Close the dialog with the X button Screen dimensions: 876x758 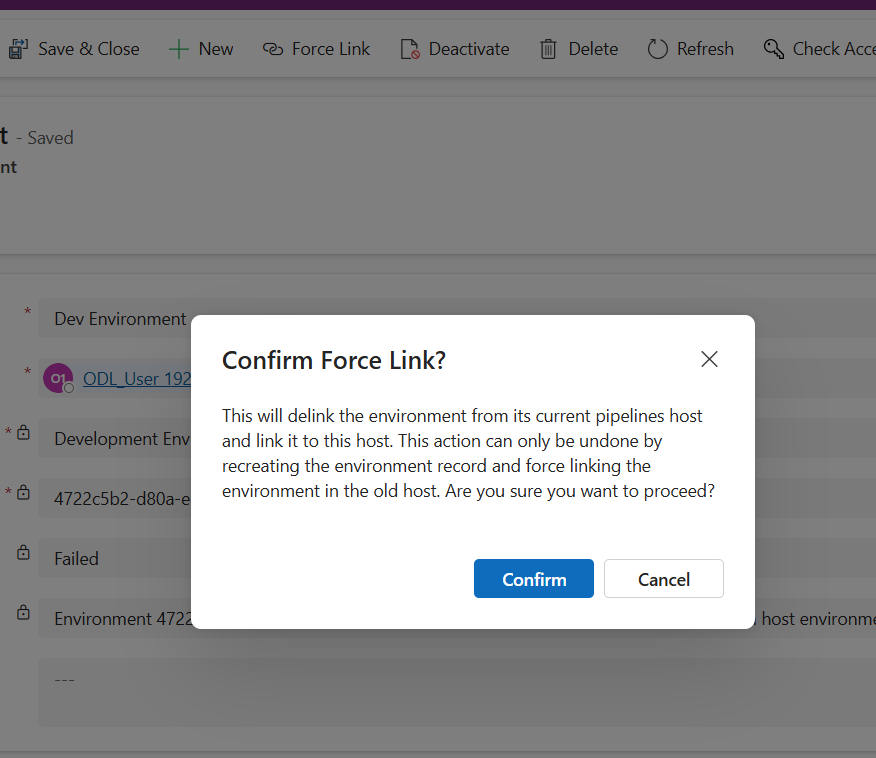[709, 359]
